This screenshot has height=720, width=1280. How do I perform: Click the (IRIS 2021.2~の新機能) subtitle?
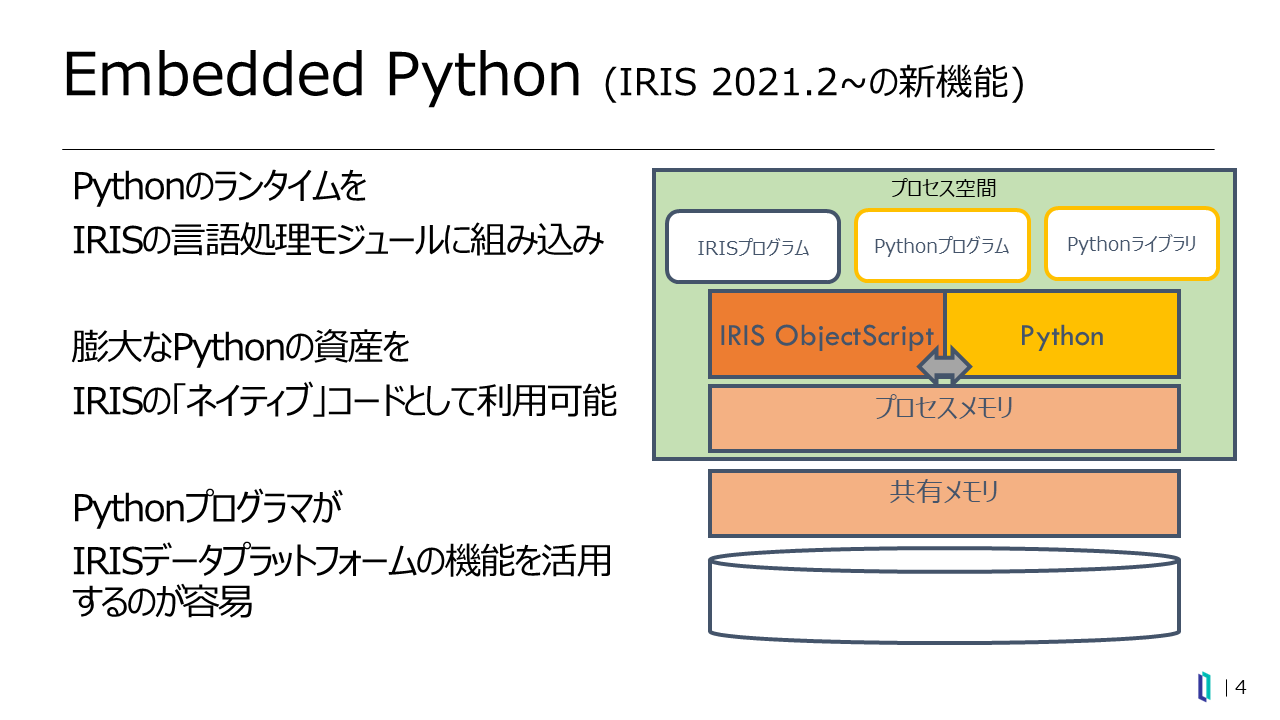tap(814, 84)
